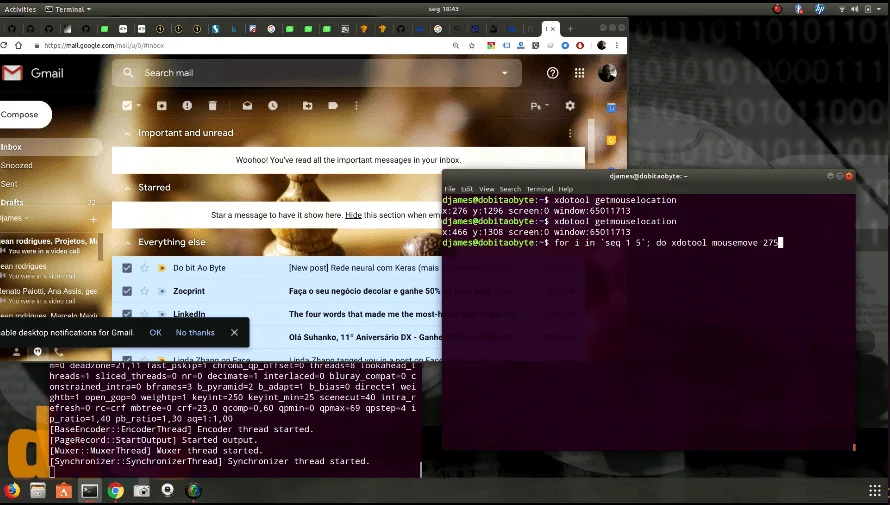
Task: Show search options dropdown arrow
Action: tap(505, 73)
